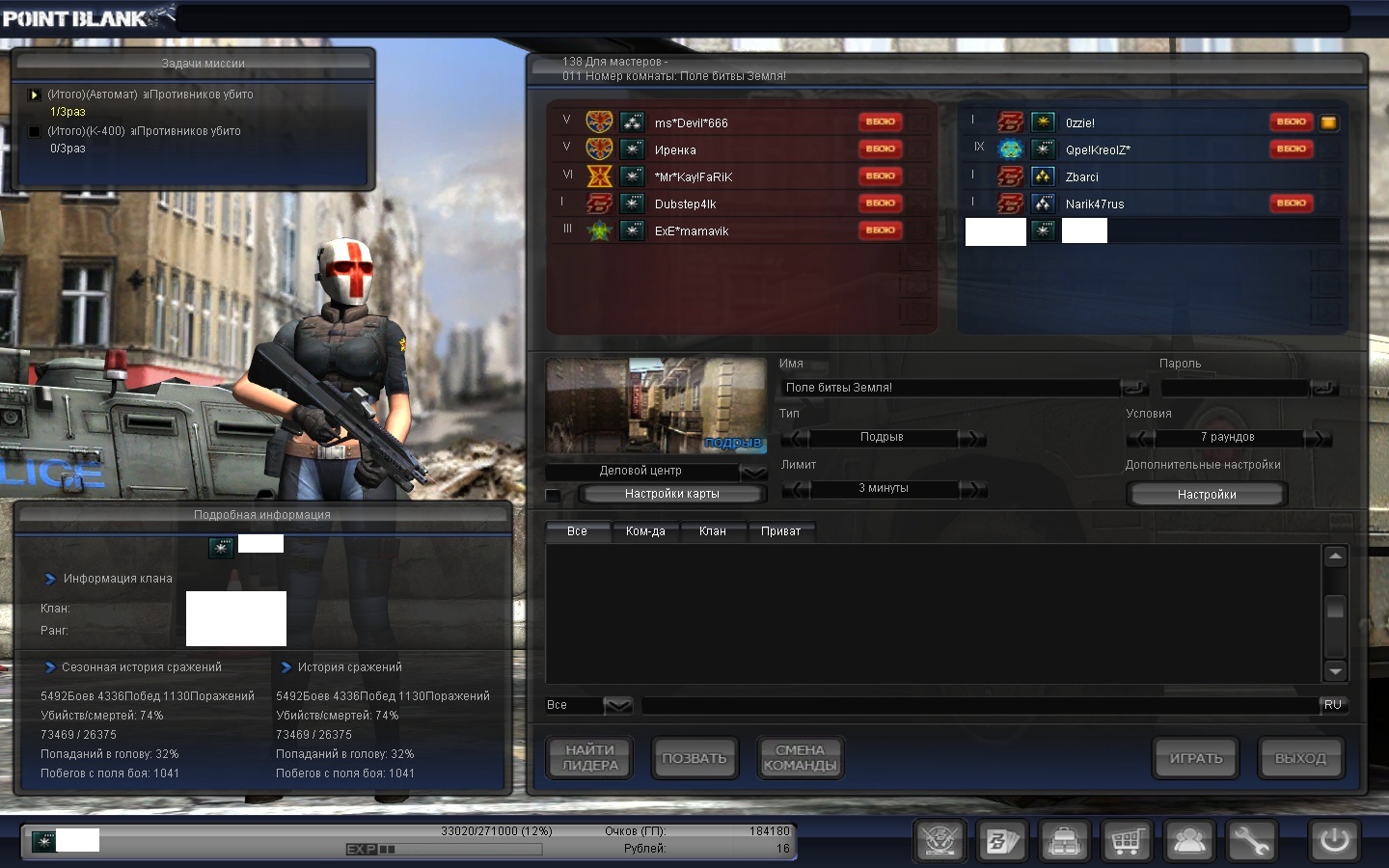Click the room name field Поле битвы Земля!
The height and width of the screenshot is (868, 1389).
coord(950,388)
